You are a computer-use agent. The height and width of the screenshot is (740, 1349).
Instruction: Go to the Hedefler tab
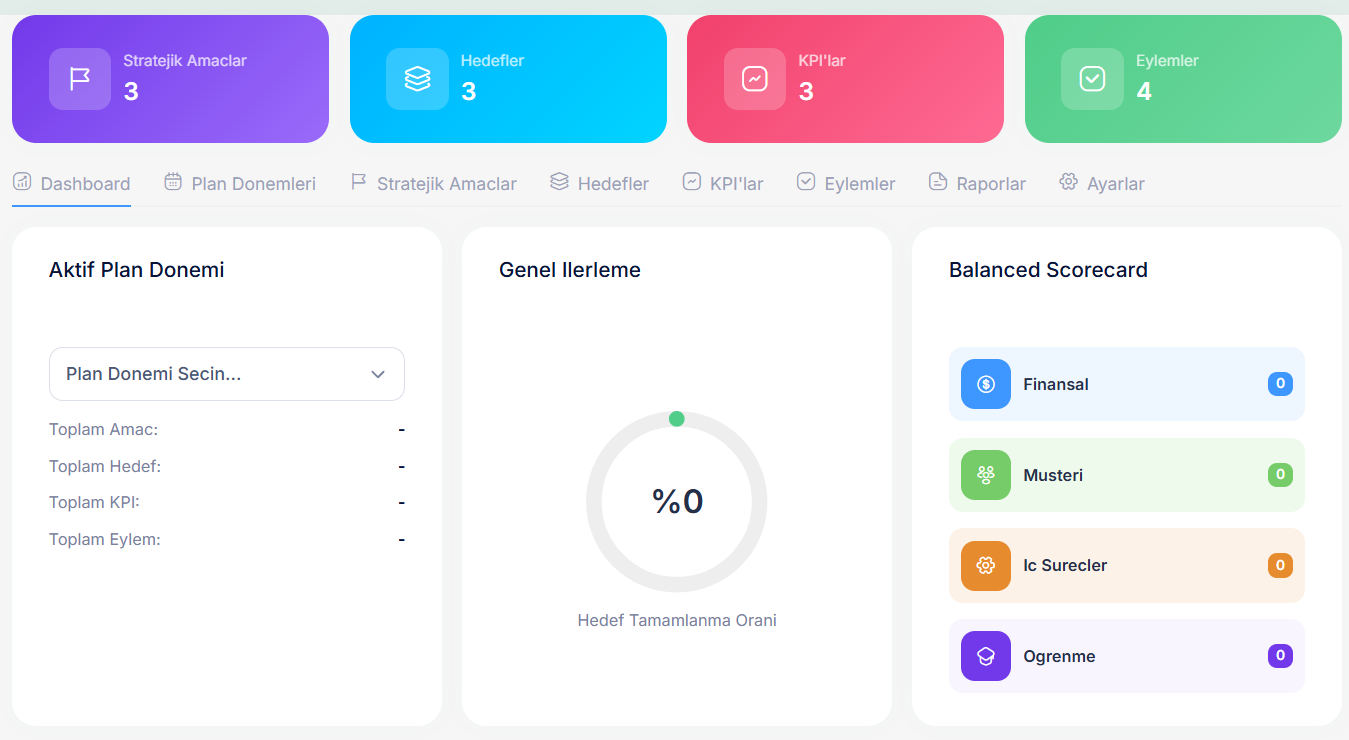tap(600, 184)
